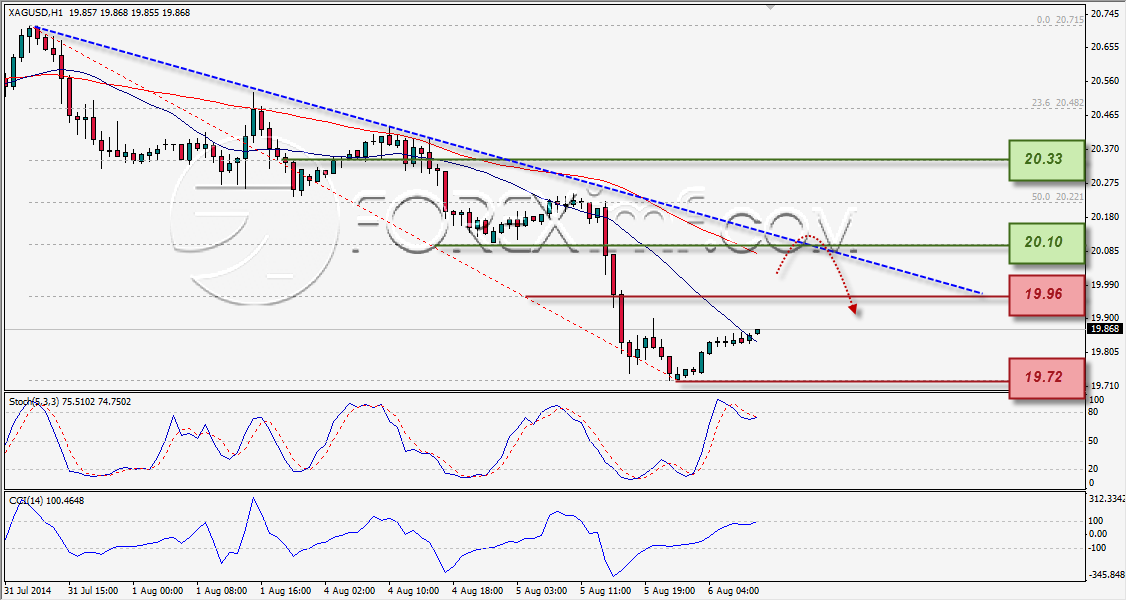
Task: Click price axis value 19.990
Action: (x=1105, y=284)
